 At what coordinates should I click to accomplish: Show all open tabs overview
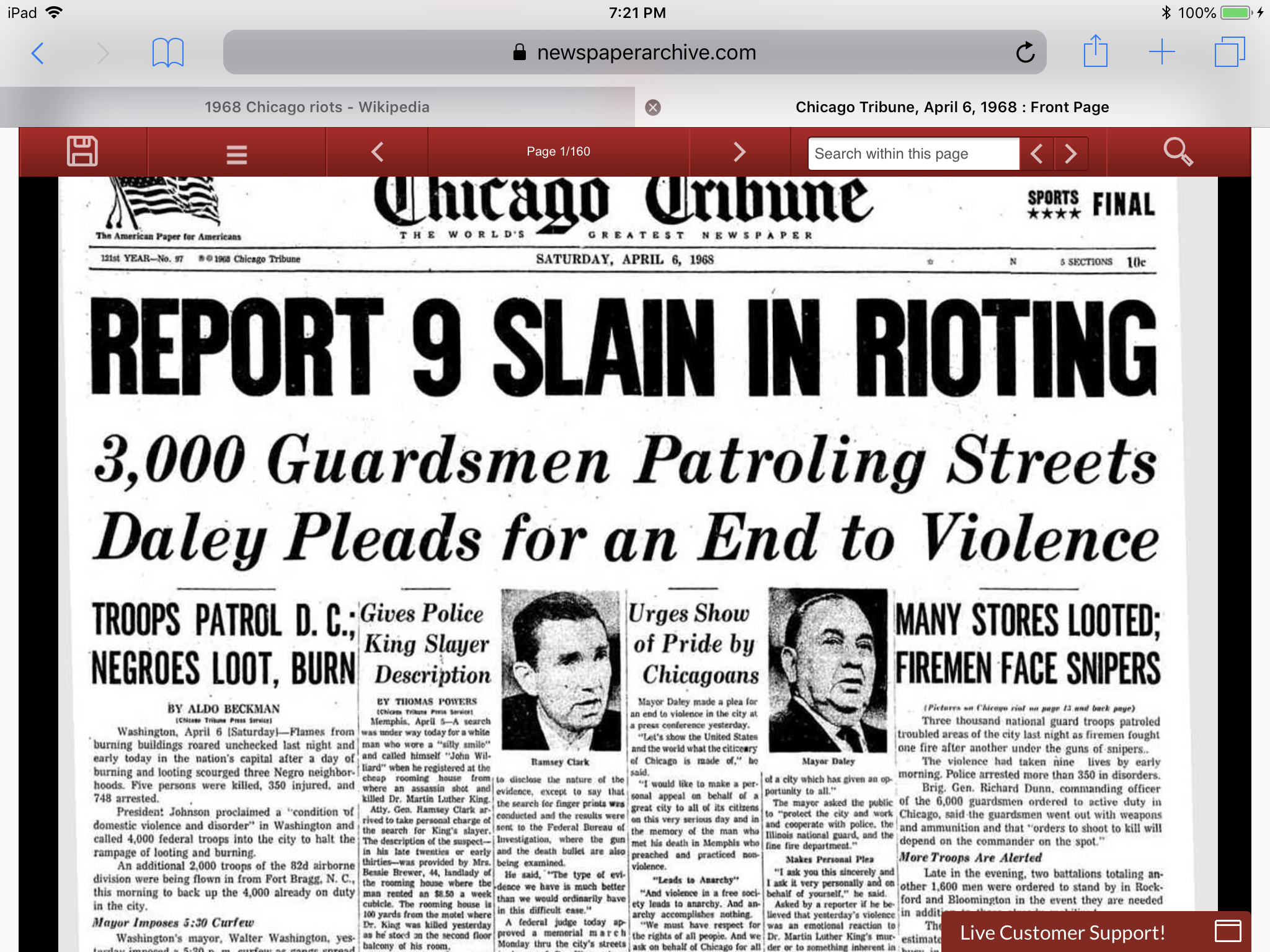[1229, 52]
